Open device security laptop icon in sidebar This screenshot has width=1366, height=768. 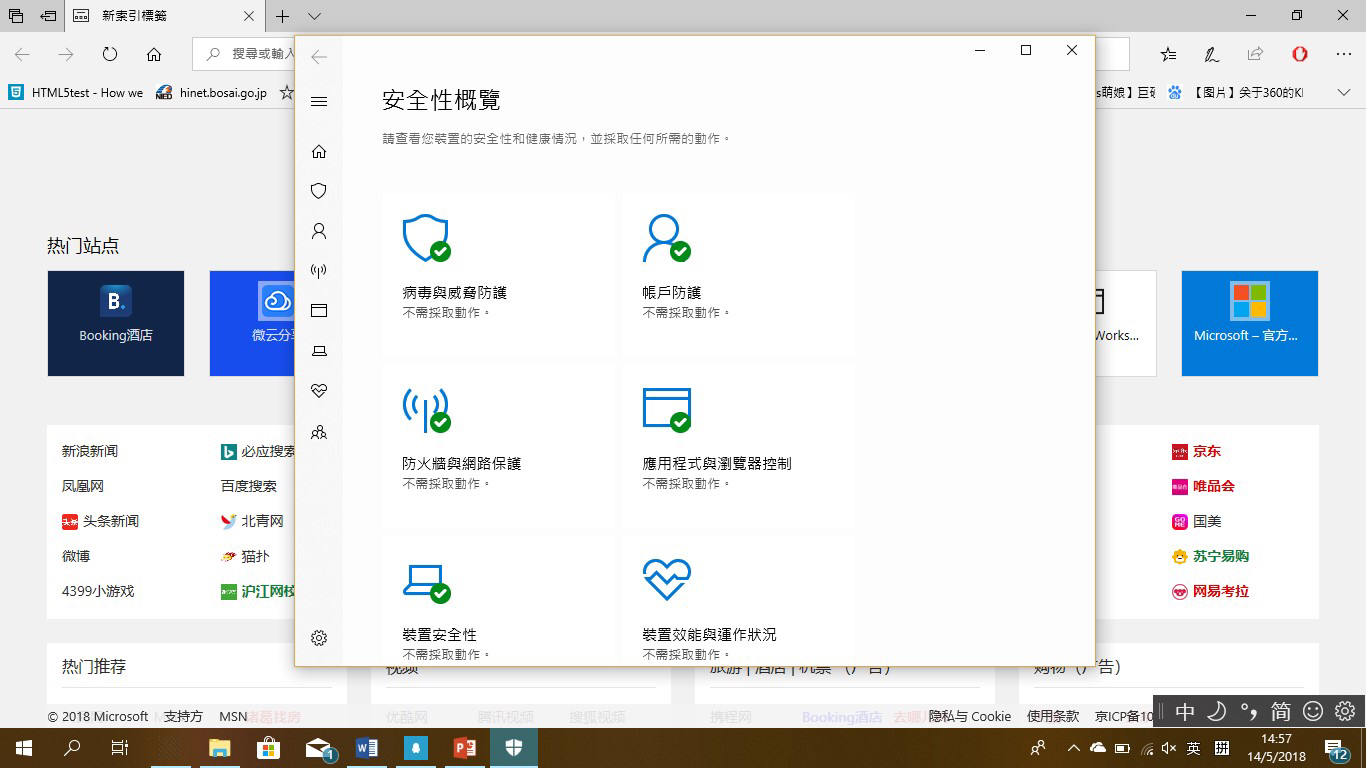319,351
